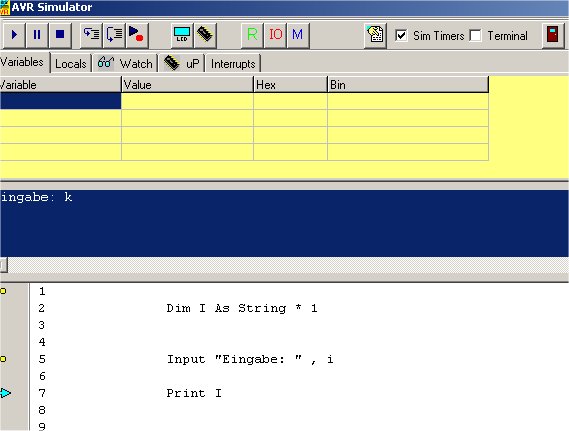Click in the blue terminal output area
Screen dimensions: 569x431
(284, 223)
